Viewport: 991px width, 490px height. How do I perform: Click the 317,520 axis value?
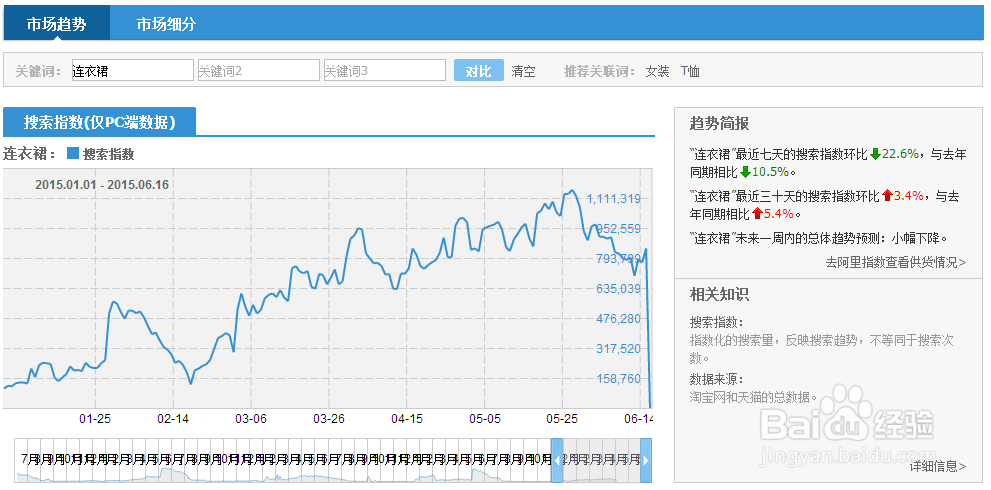618,348
